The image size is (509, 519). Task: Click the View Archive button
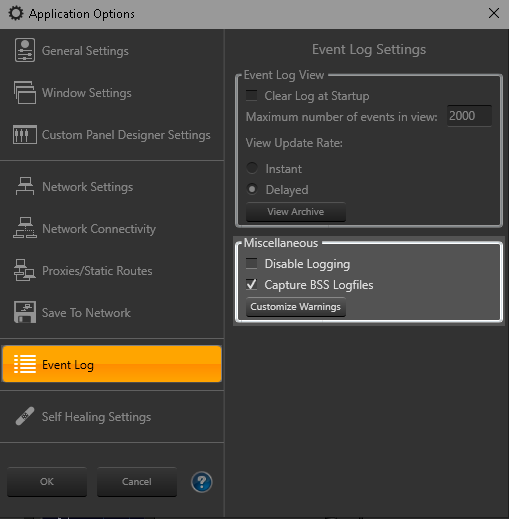296,212
